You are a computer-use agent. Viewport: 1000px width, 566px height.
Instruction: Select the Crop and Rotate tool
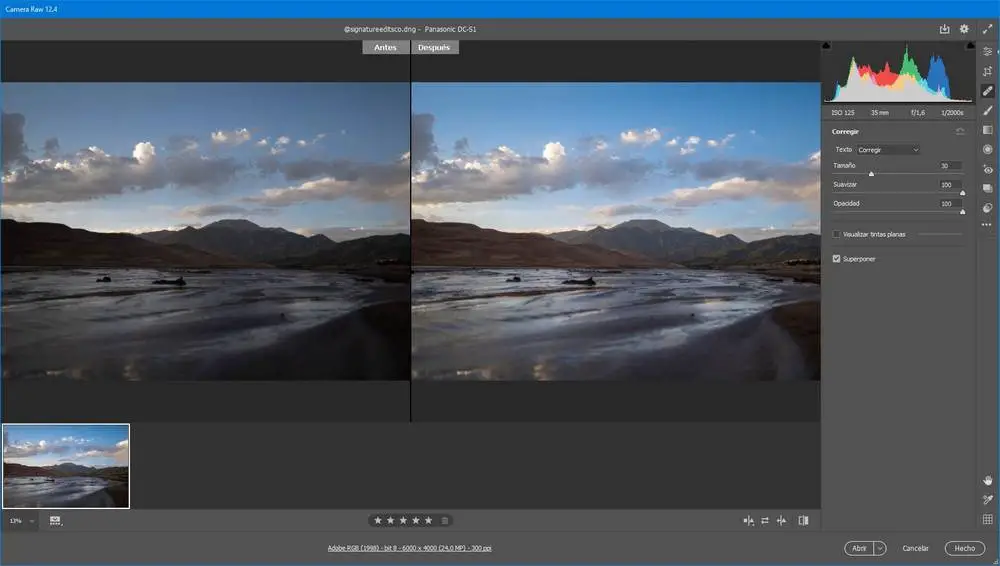pyautogui.click(x=988, y=71)
